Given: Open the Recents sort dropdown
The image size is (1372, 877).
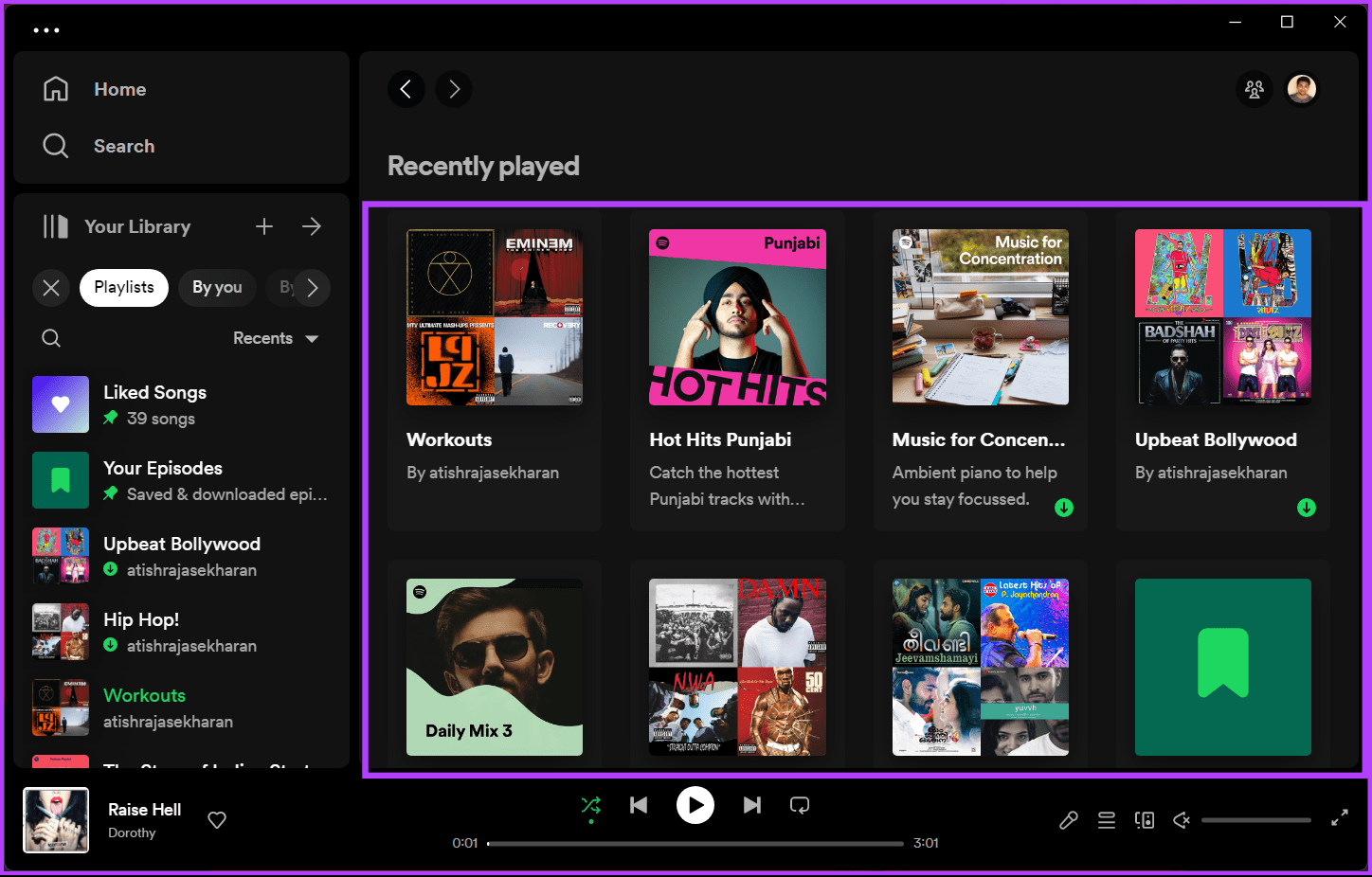Looking at the screenshot, I should (x=276, y=338).
